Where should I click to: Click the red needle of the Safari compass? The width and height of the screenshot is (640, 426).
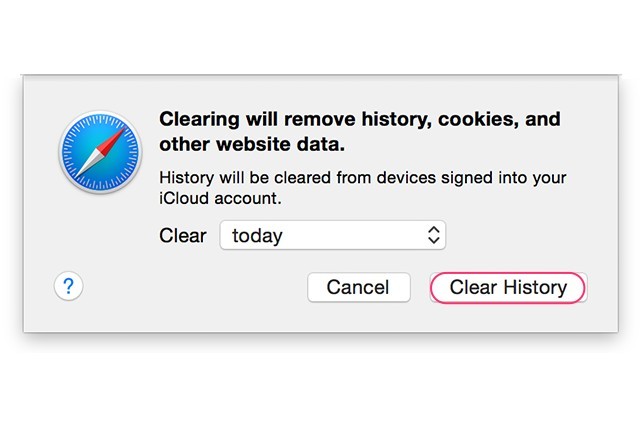point(111,142)
